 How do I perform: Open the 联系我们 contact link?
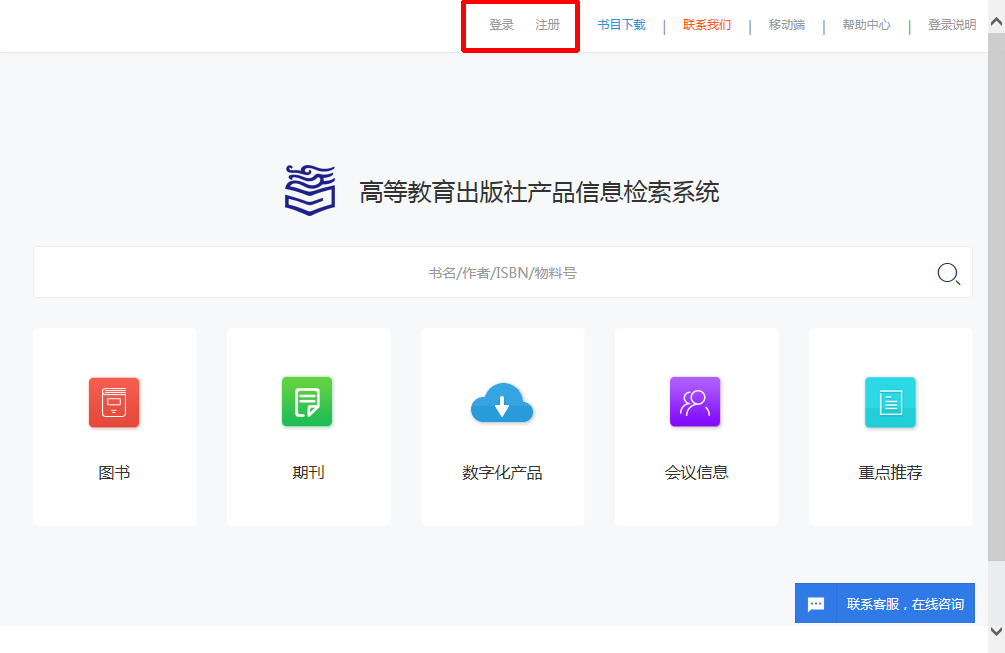click(706, 25)
